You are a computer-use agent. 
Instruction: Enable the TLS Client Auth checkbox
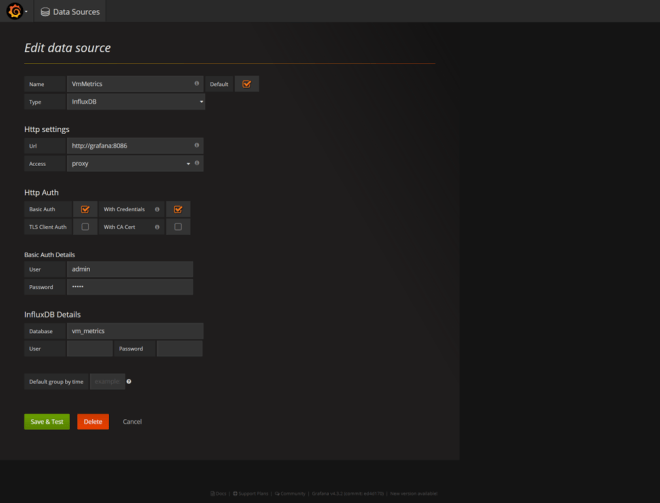coord(85,227)
